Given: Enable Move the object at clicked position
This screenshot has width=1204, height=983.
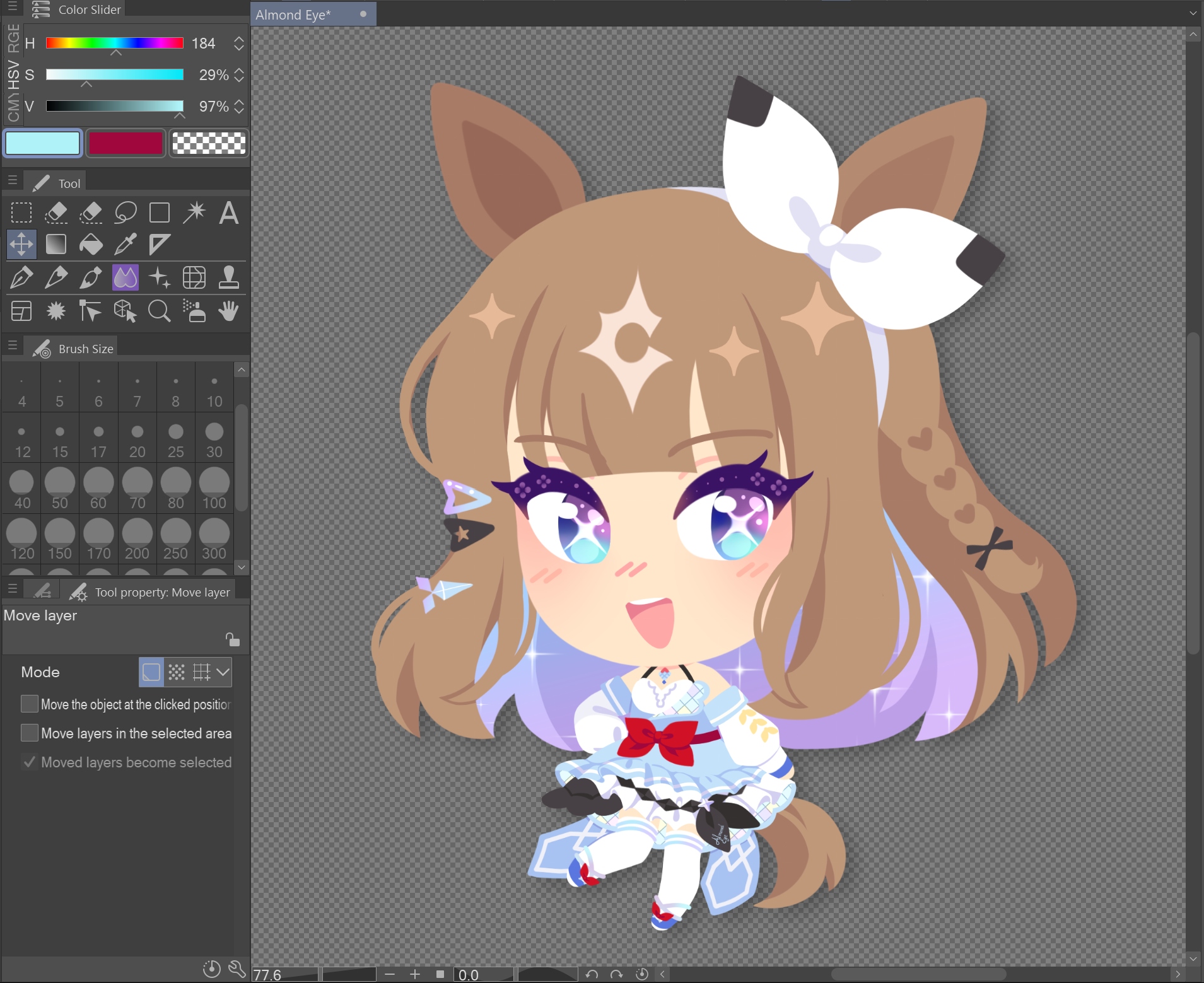Looking at the screenshot, I should [30, 704].
